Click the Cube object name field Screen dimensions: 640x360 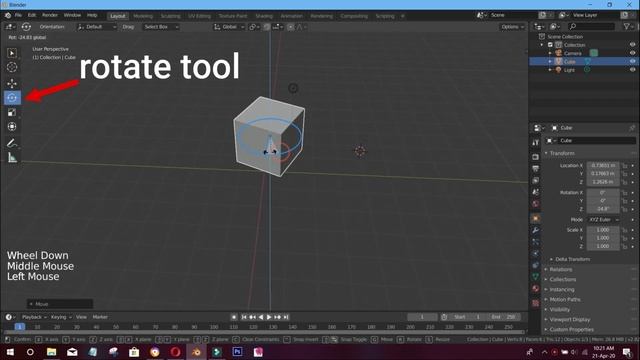pyautogui.click(x=596, y=140)
